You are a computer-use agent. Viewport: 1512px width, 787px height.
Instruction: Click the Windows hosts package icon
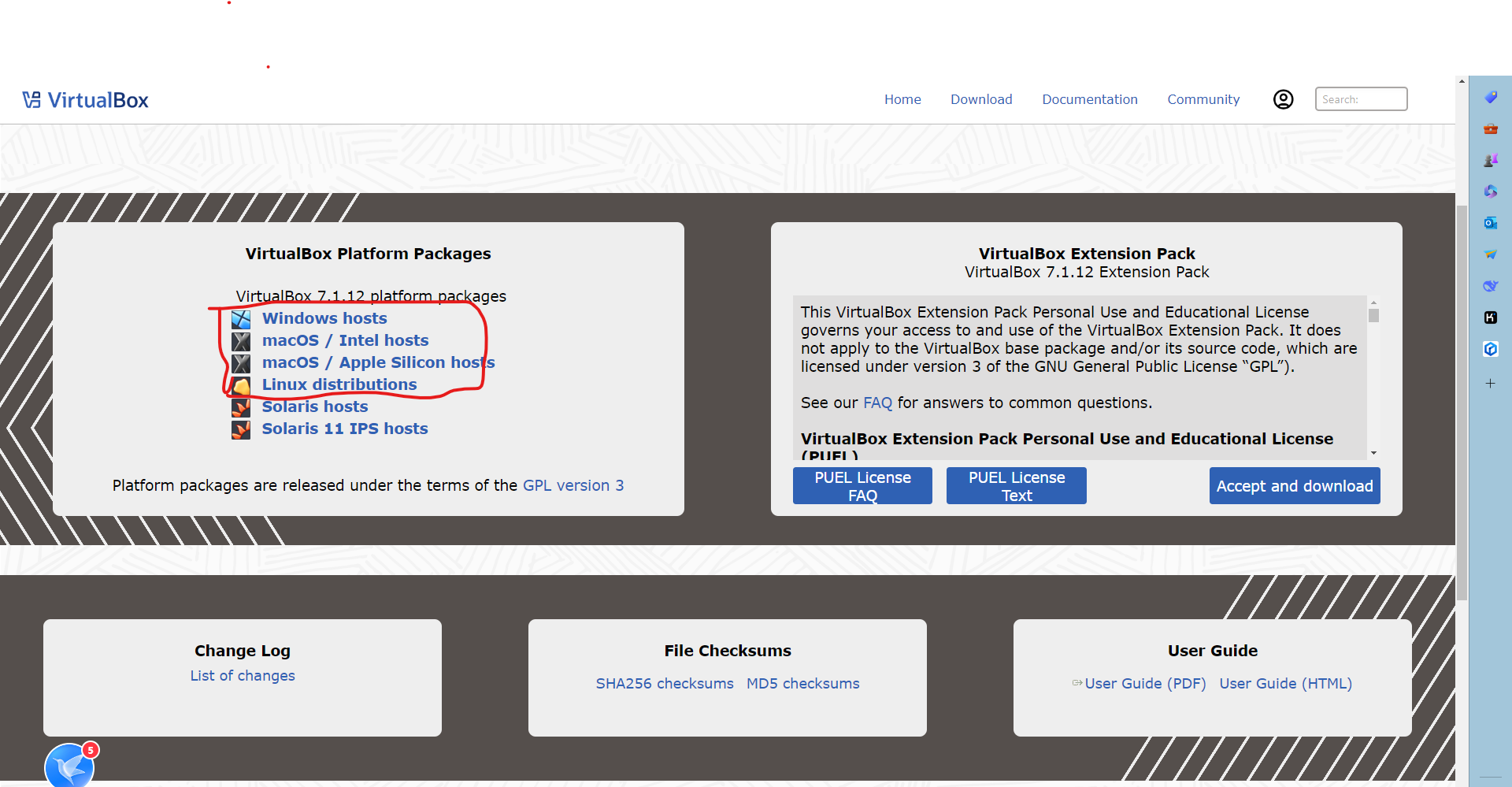(241, 319)
